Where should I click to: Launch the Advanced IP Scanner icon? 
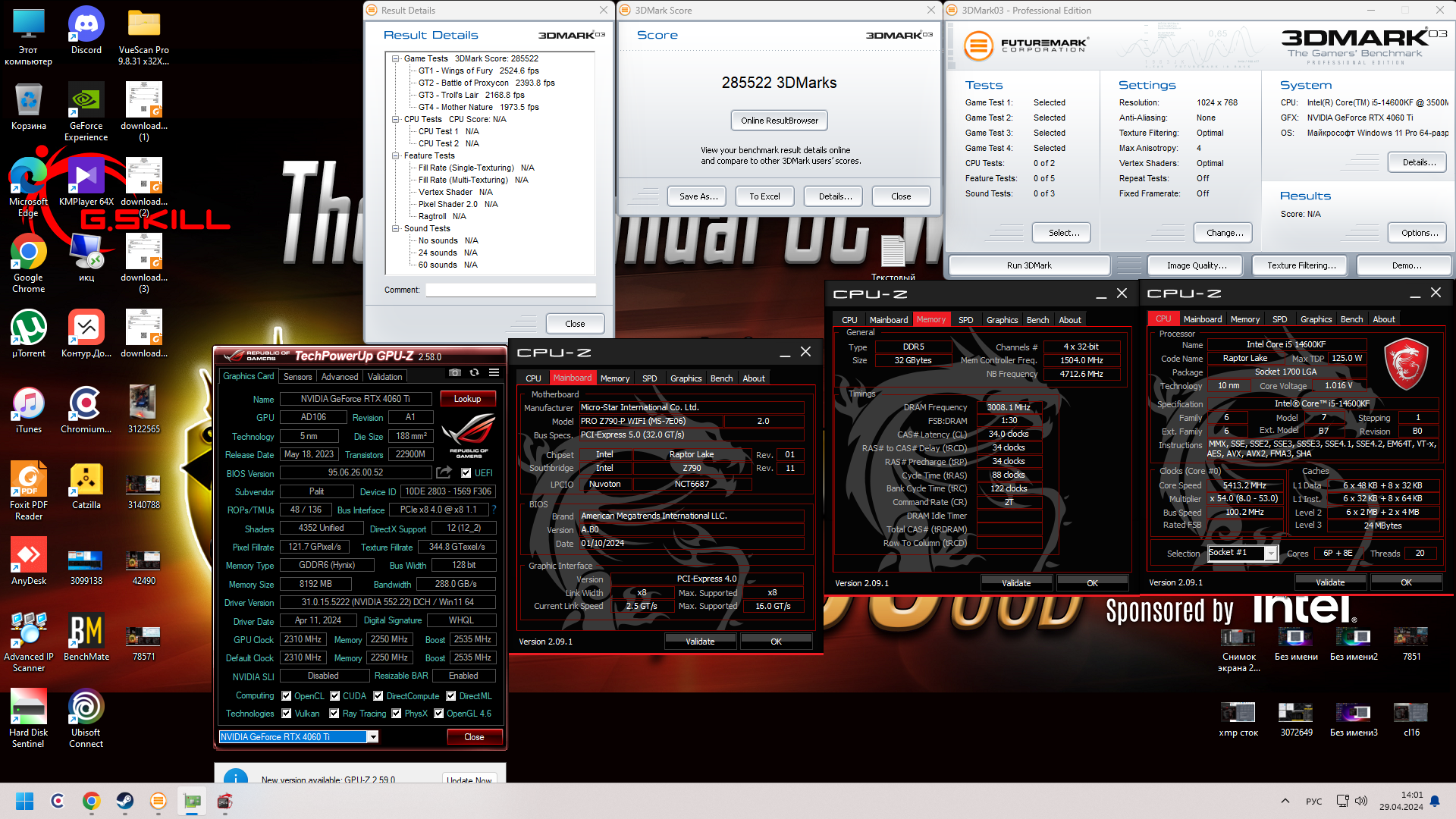[x=29, y=642]
